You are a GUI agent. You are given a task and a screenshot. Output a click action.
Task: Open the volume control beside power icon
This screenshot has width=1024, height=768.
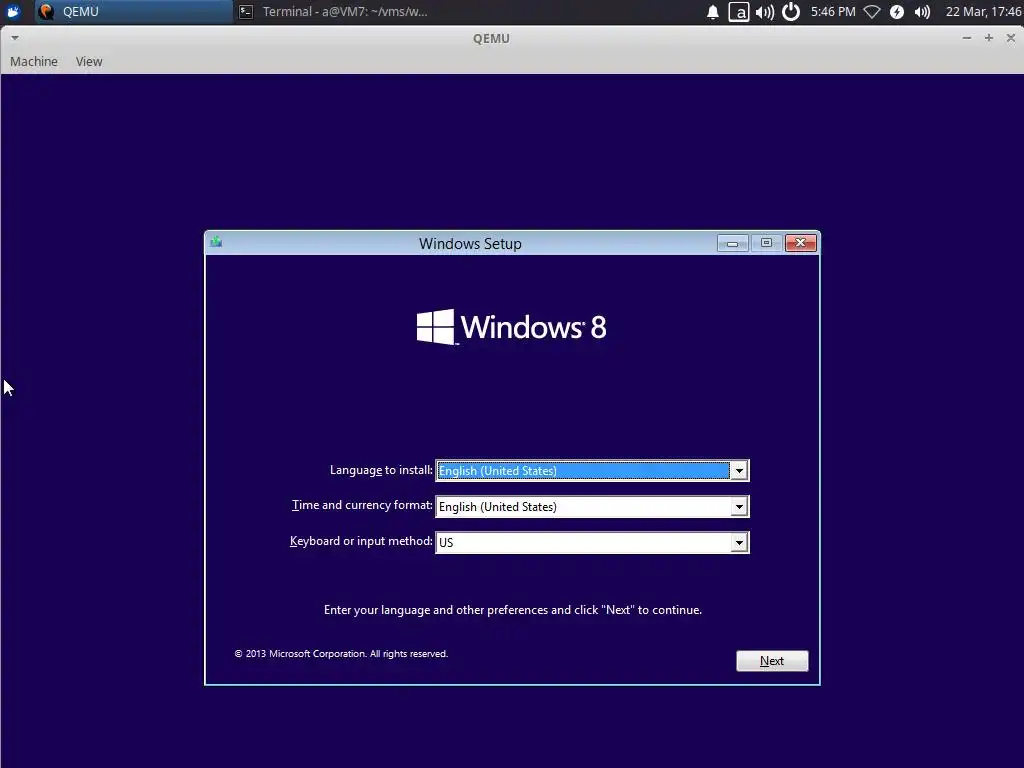(765, 12)
